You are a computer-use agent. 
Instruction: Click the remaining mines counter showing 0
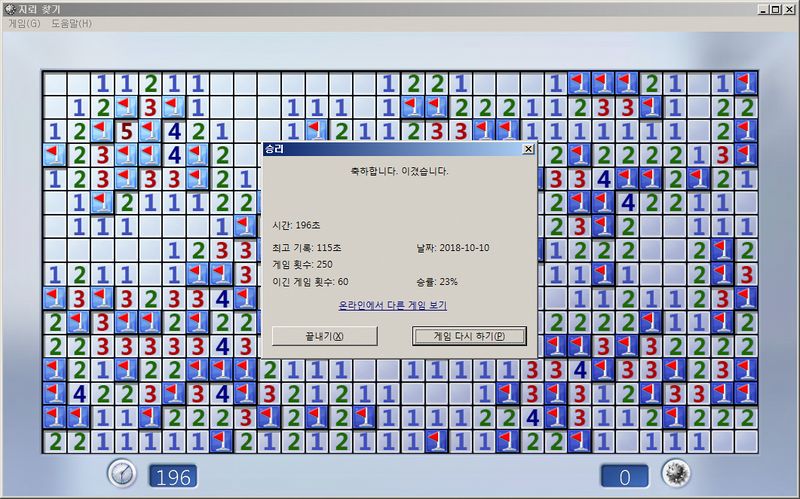[x=625, y=476]
